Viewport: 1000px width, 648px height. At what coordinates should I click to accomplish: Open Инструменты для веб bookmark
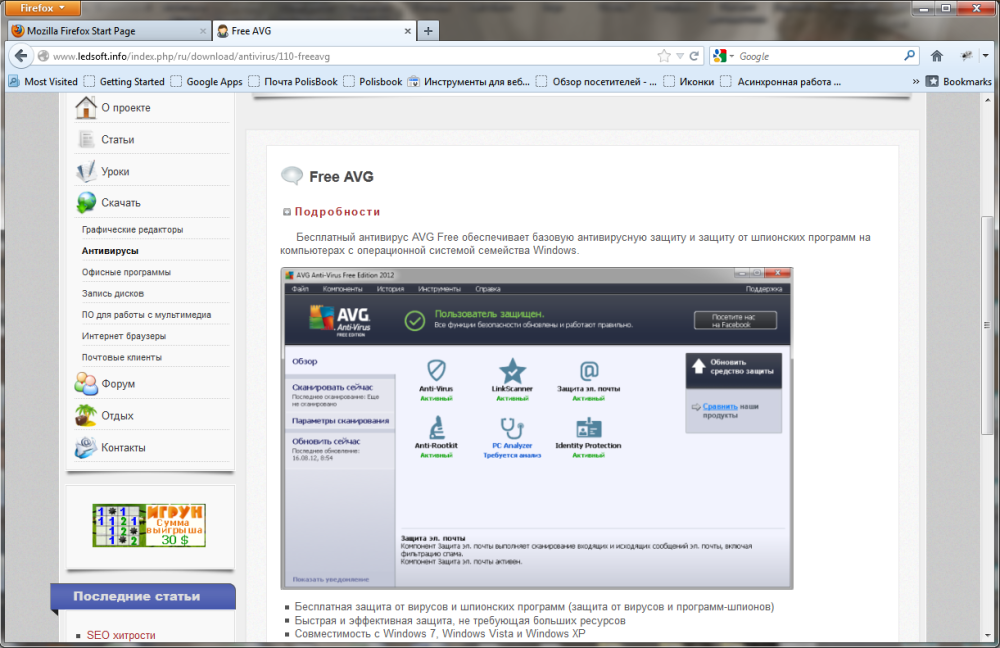(x=469, y=82)
